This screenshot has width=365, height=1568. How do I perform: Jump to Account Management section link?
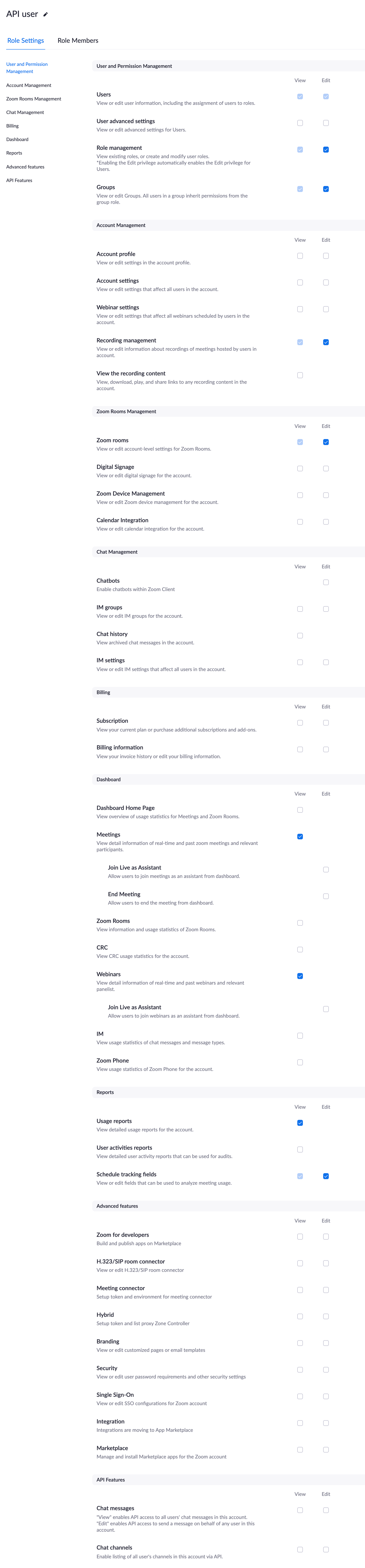point(29,85)
